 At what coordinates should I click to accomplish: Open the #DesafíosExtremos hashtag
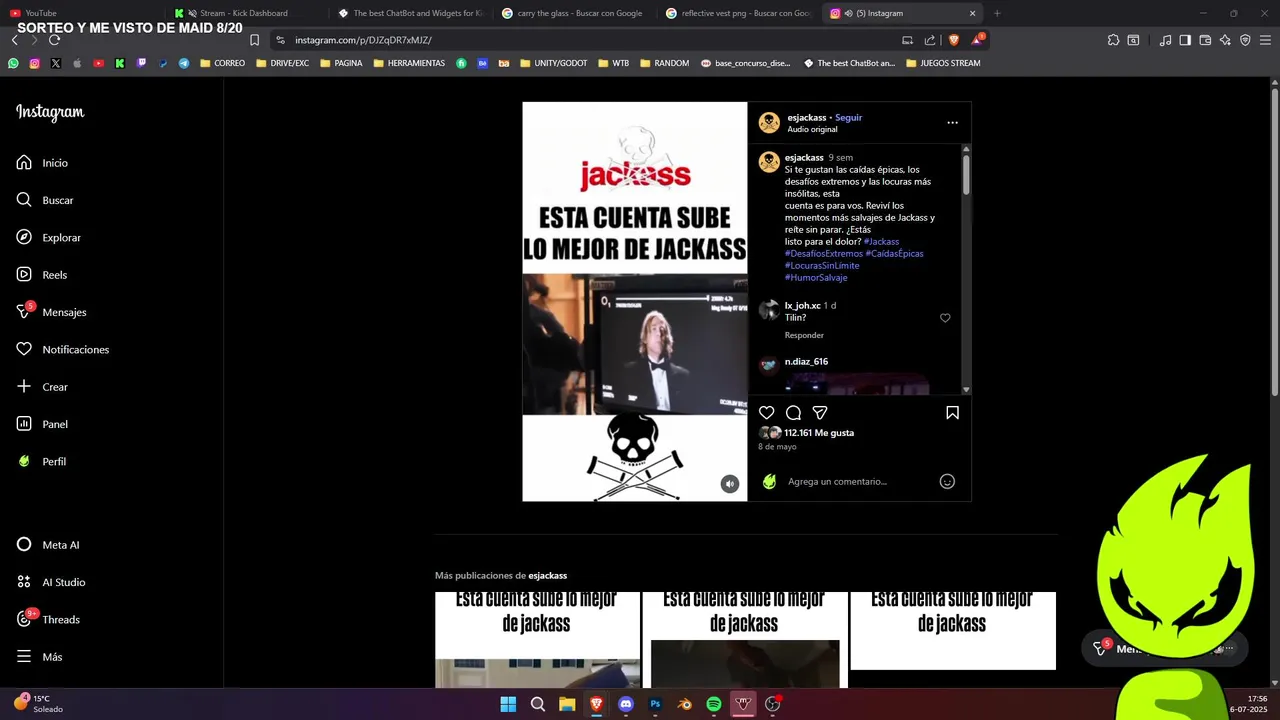coord(823,254)
